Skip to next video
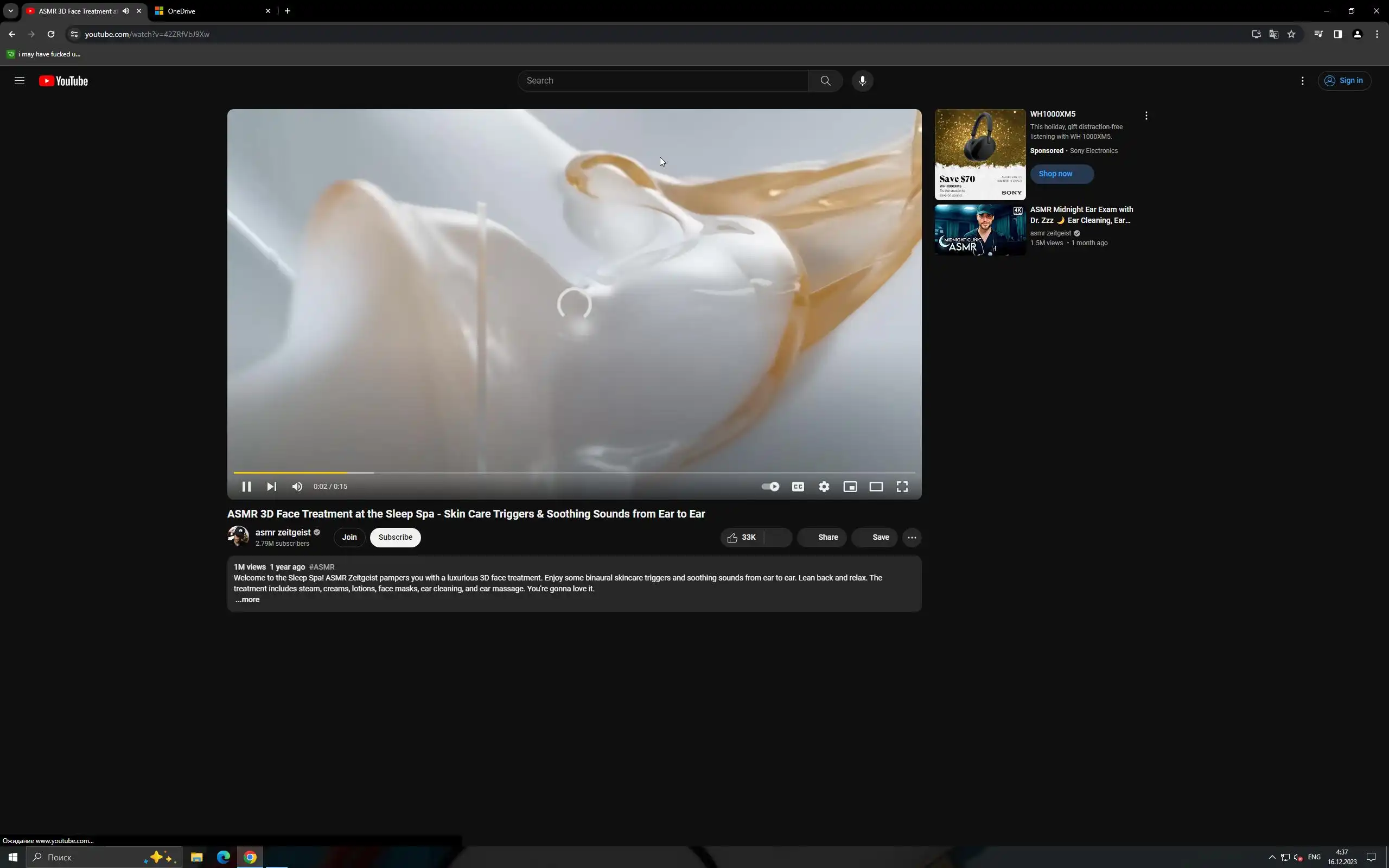The width and height of the screenshot is (1389, 868). [x=271, y=487]
